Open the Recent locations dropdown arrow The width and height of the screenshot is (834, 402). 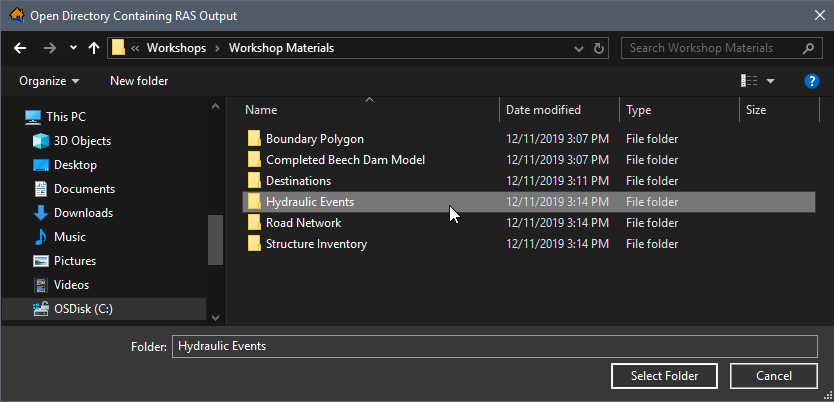[x=73, y=48]
